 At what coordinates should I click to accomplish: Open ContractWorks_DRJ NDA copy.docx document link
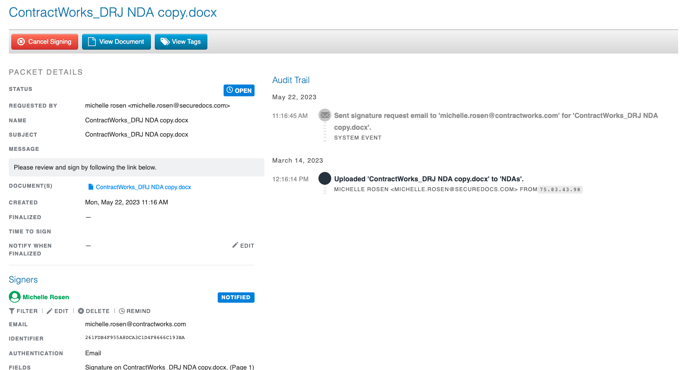point(143,187)
